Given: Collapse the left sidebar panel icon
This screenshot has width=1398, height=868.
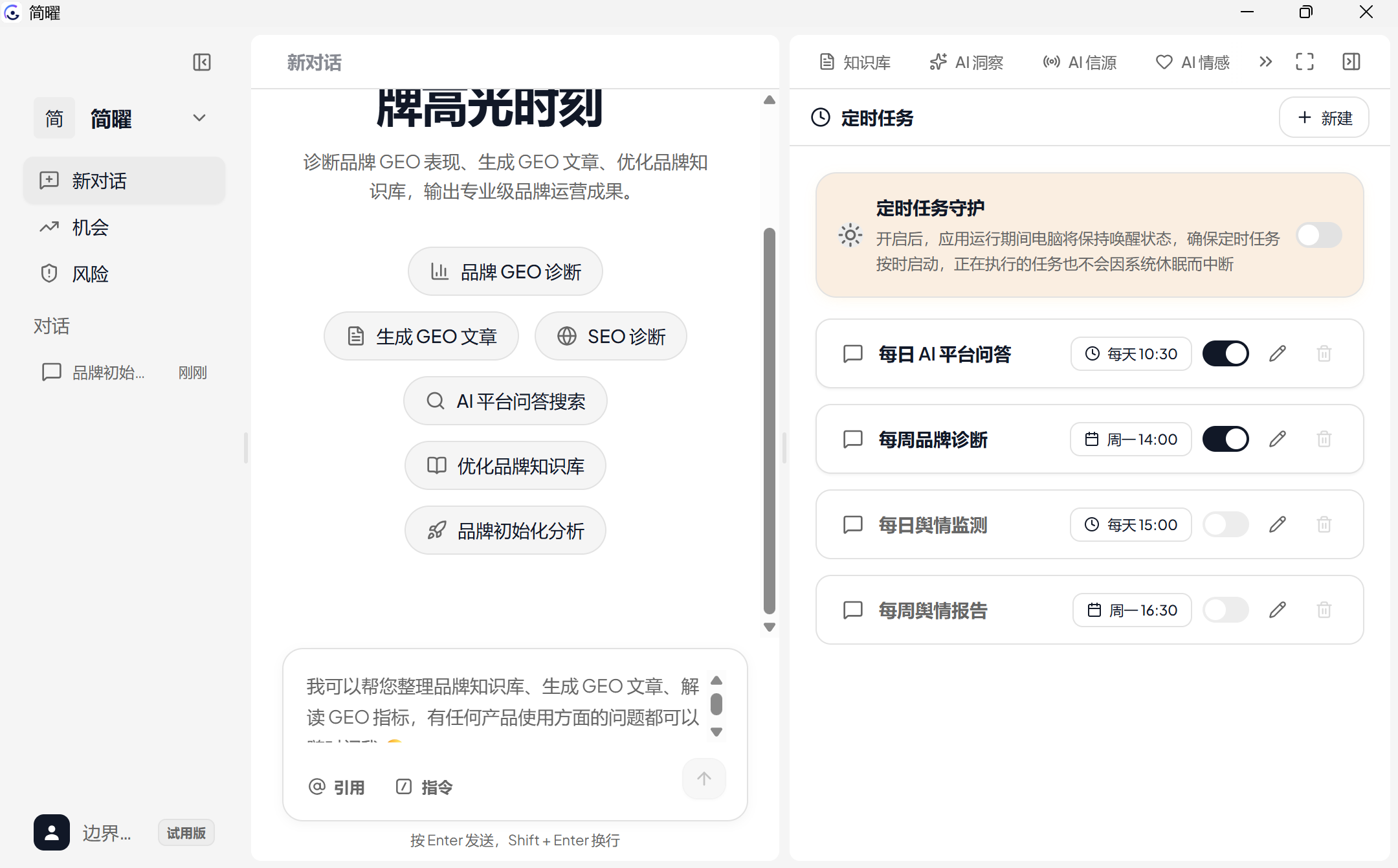Looking at the screenshot, I should 202,62.
